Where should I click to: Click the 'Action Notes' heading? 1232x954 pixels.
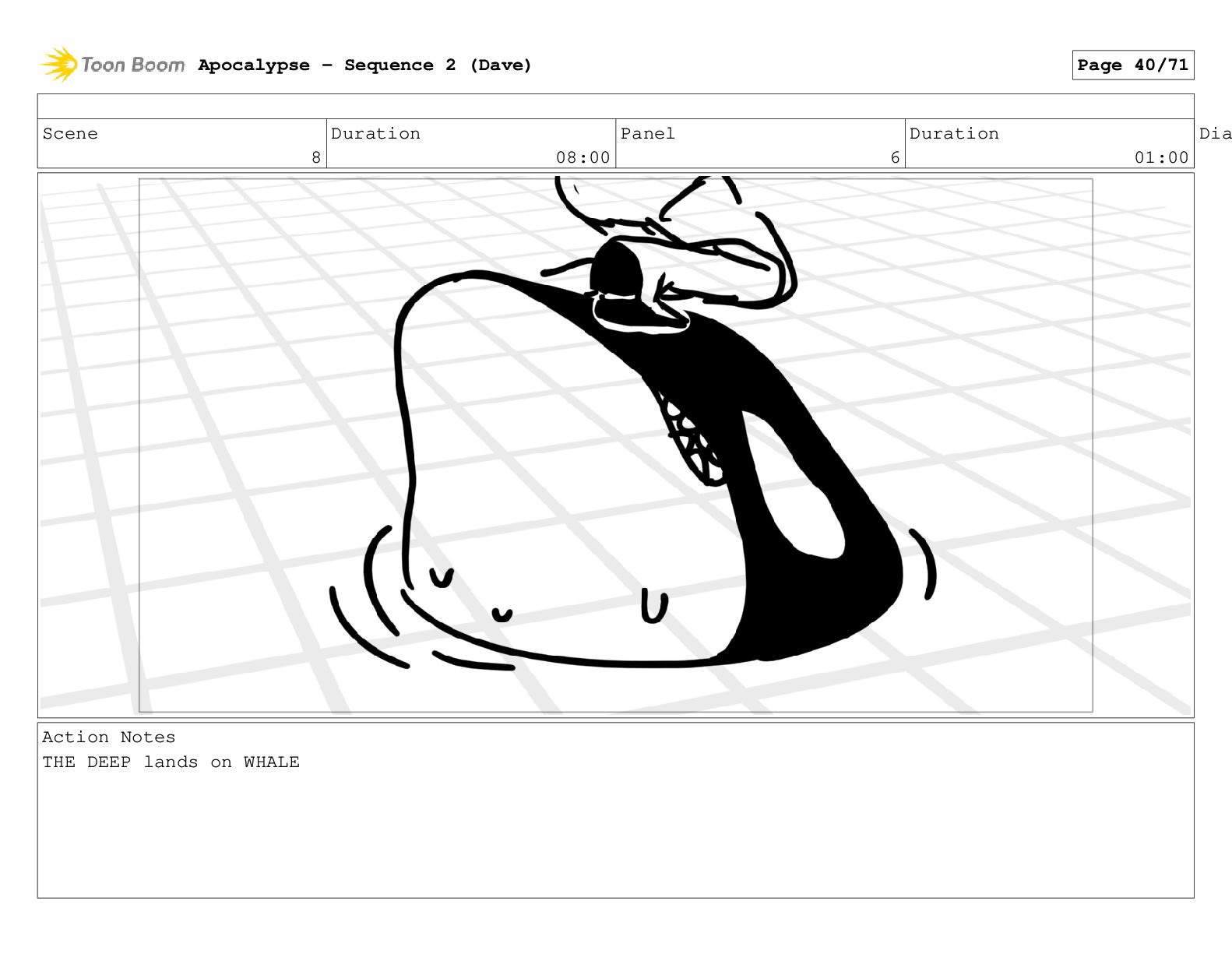(x=109, y=738)
